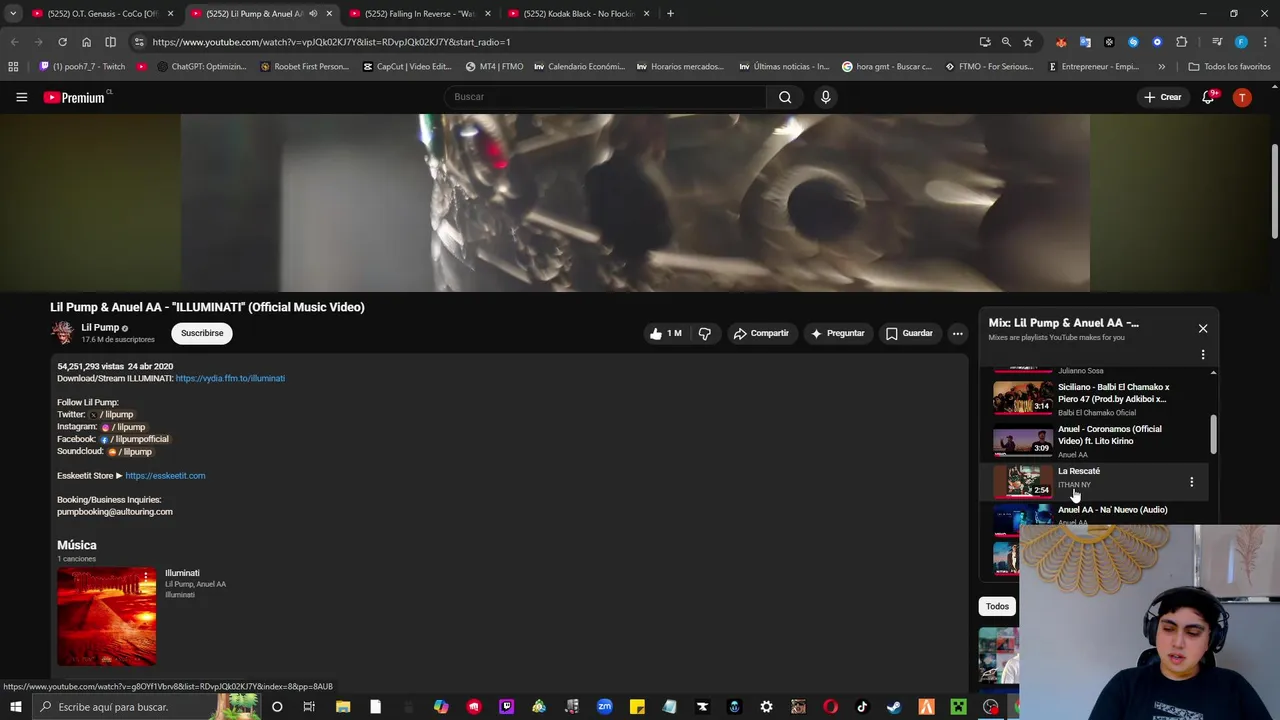Open Lil Pump's Instagram link

tap(123, 427)
